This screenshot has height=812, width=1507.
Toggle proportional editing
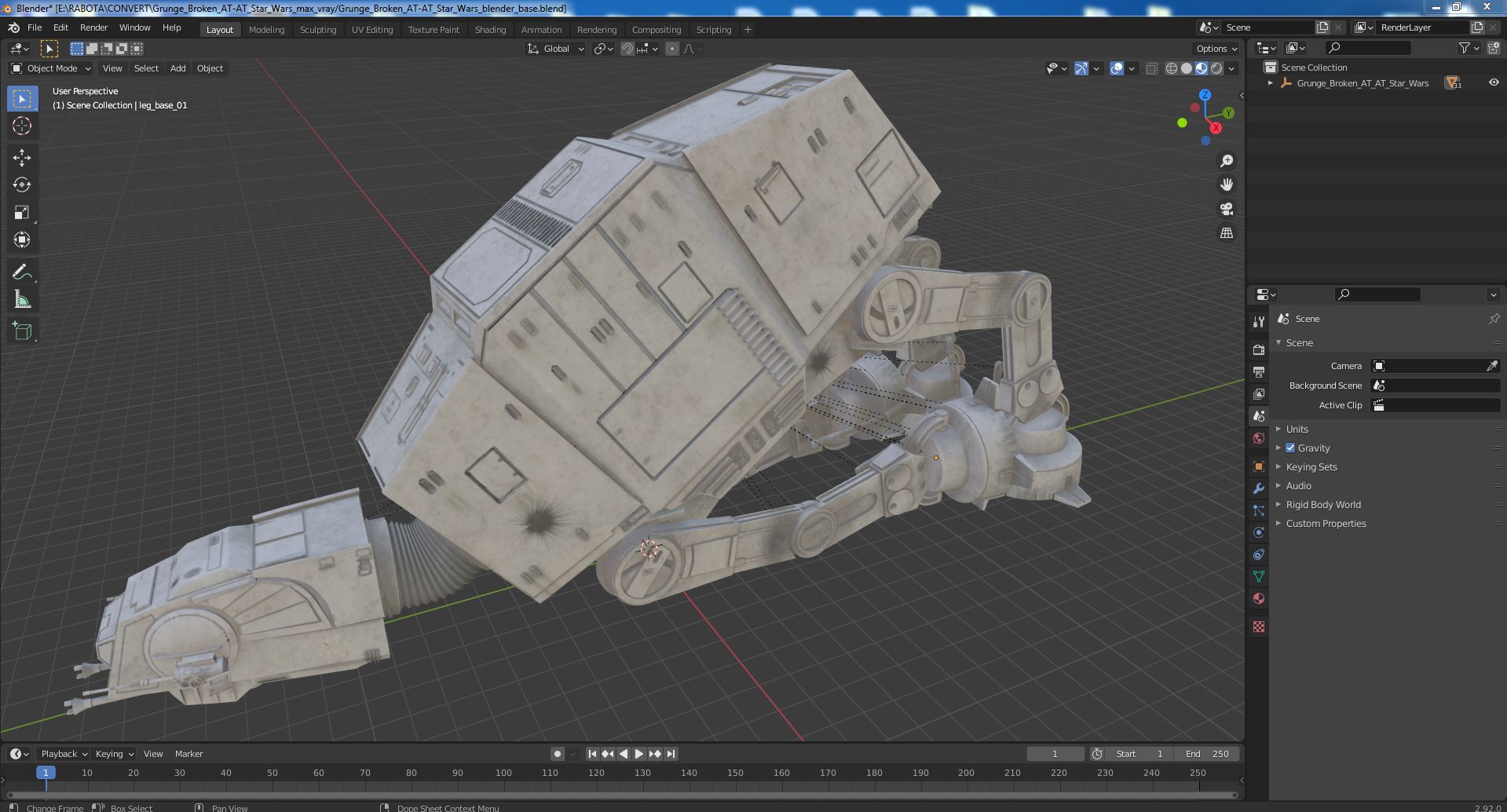[672, 49]
